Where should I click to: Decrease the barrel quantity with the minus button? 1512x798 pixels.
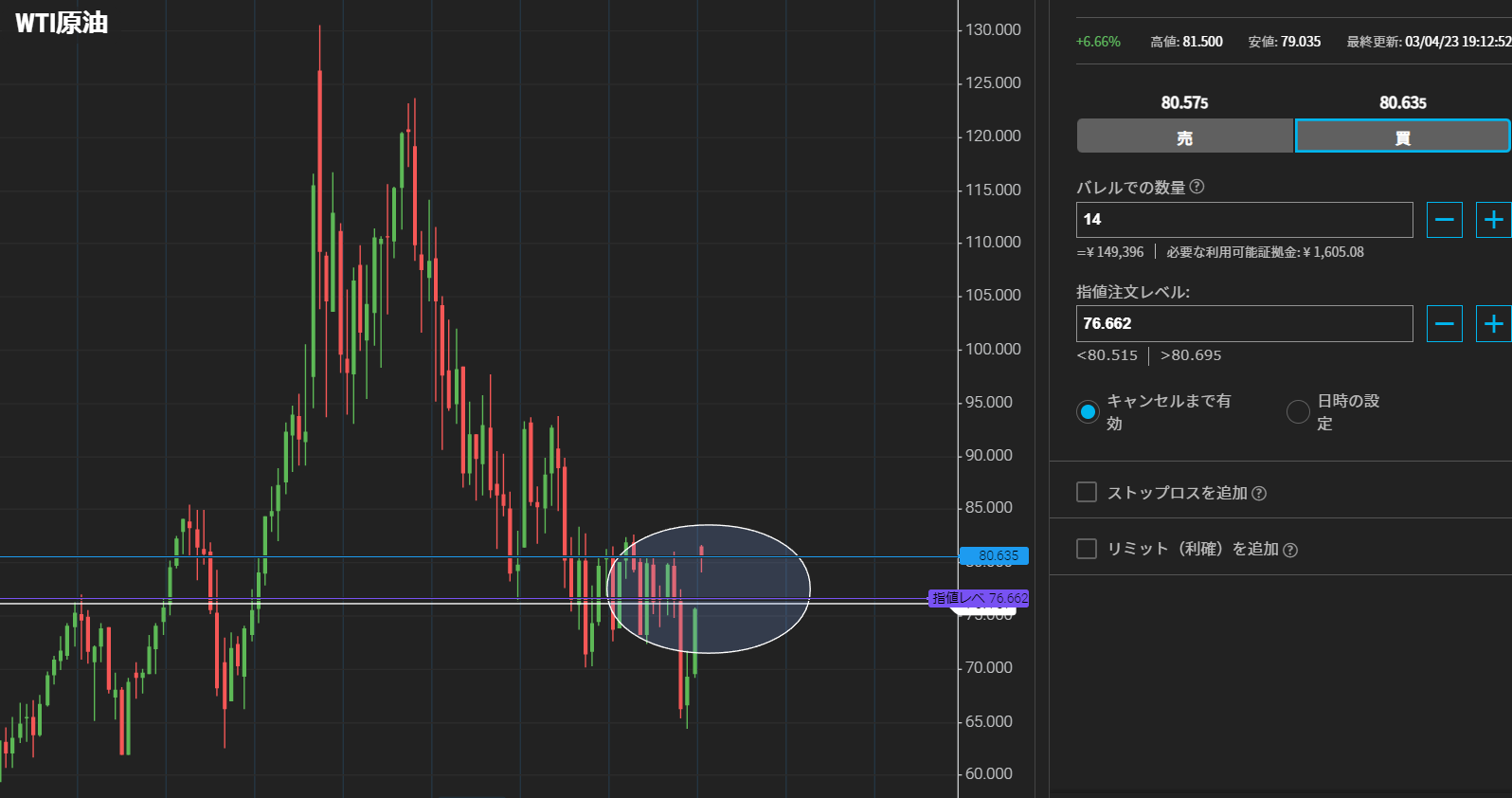tap(1444, 220)
